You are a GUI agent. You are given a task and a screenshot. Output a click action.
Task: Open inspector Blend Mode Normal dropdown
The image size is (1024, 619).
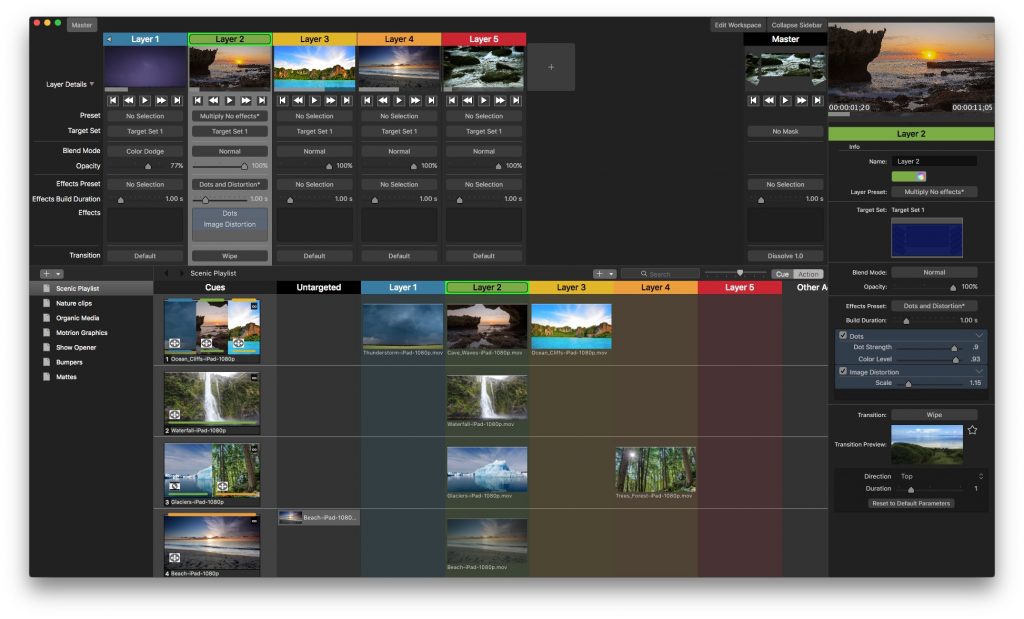click(935, 272)
